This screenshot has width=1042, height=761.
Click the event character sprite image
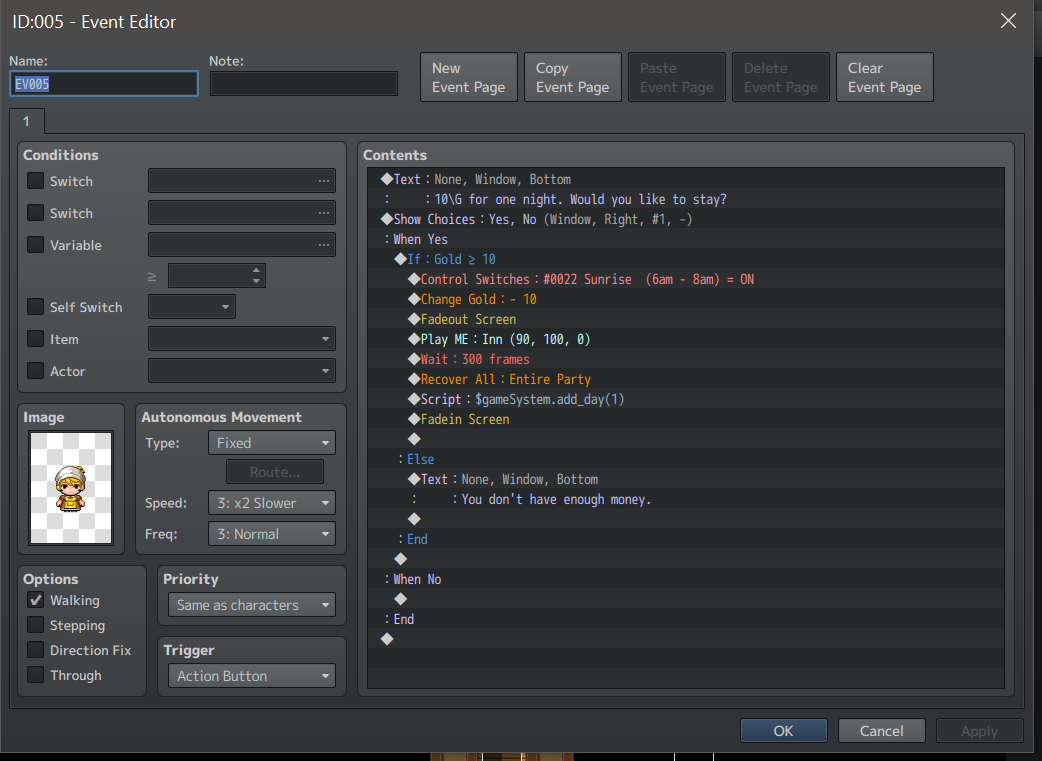(x=71, y=487)
